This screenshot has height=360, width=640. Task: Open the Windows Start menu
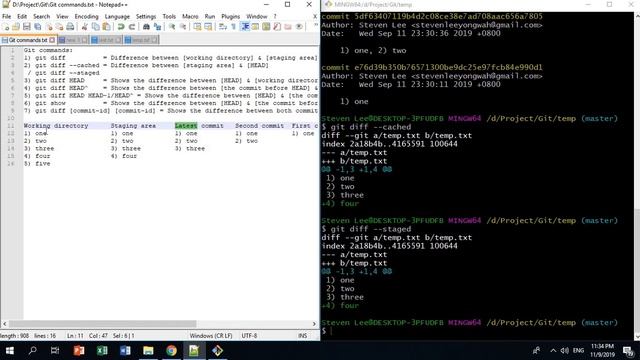(10, 350)
